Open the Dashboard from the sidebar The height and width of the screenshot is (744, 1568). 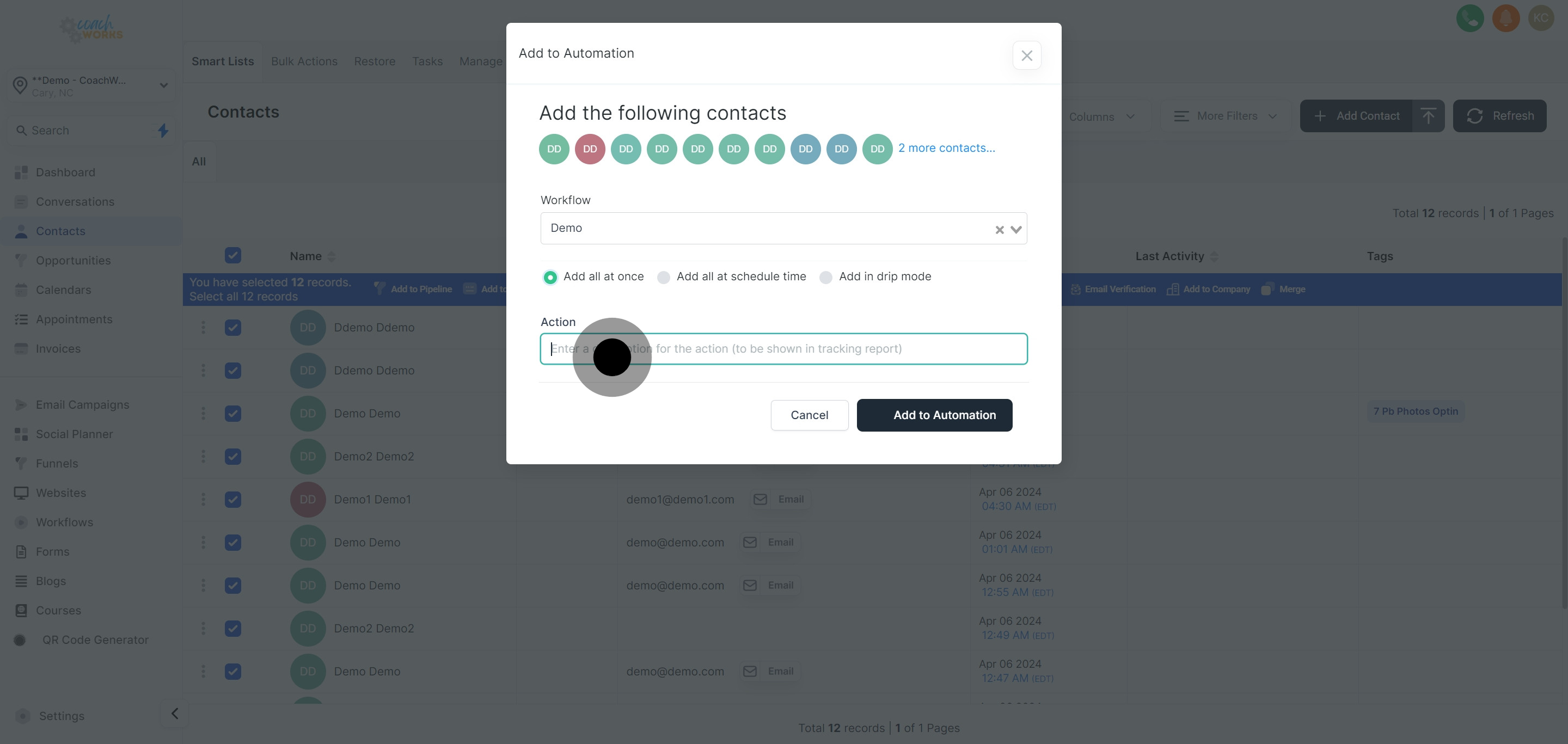[65, 172]
